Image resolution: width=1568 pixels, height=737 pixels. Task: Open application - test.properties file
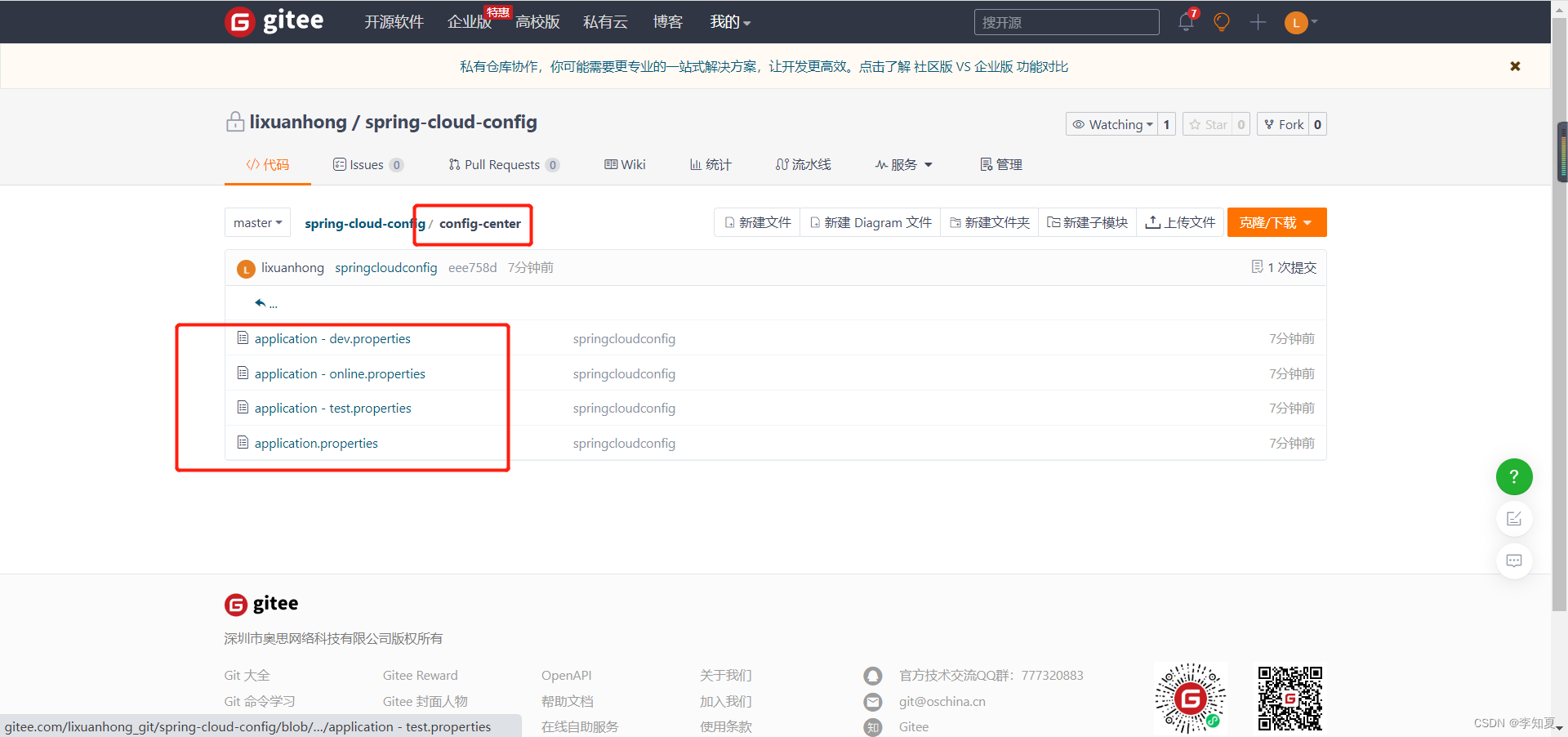[x=332, y=408]
